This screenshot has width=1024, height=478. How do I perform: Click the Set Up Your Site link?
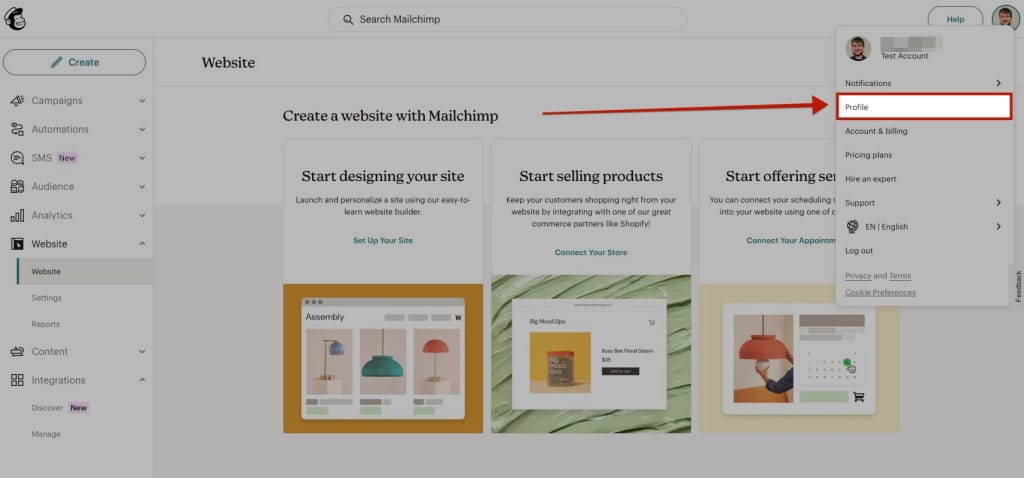point(383,240)
